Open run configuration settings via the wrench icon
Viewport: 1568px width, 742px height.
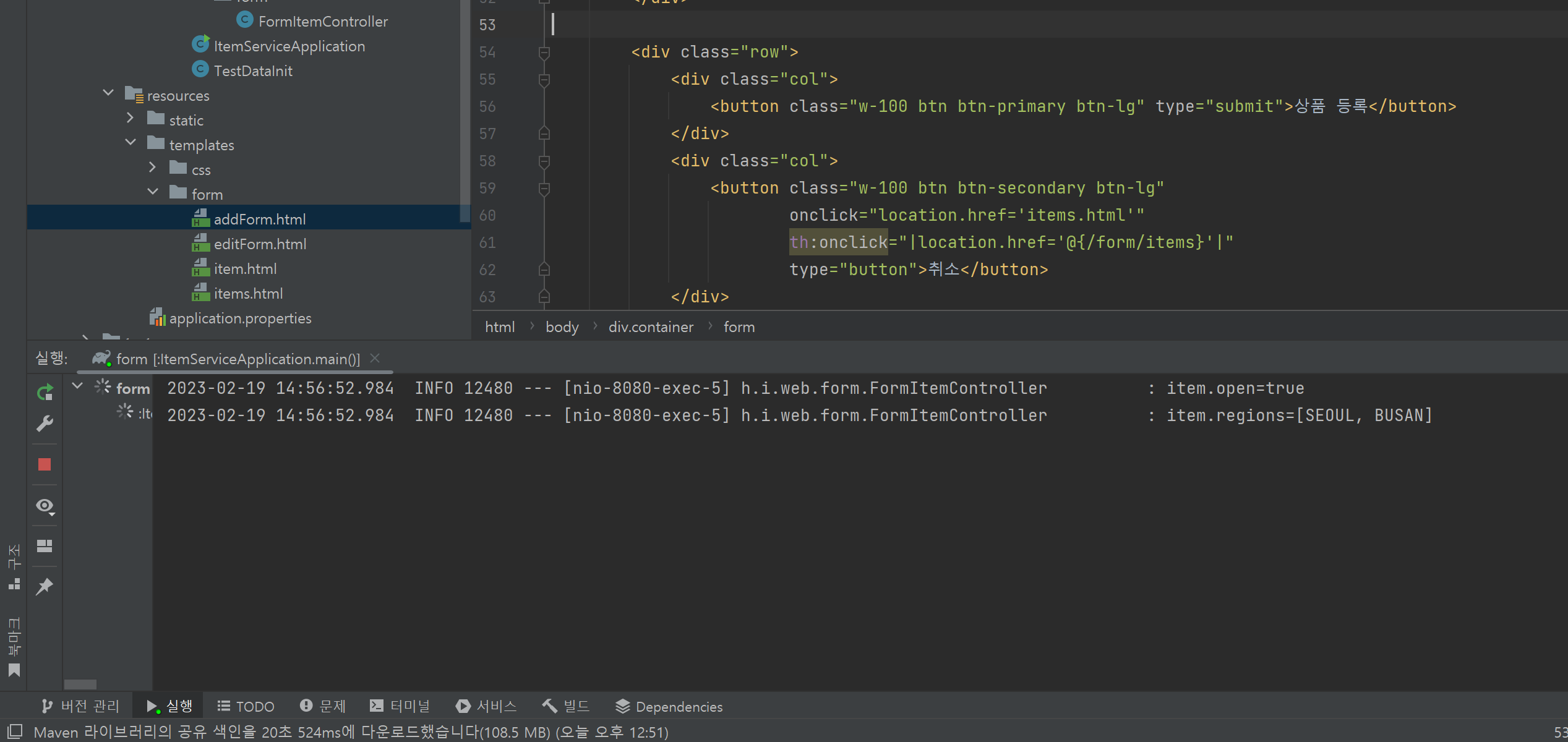pos(45,424)
